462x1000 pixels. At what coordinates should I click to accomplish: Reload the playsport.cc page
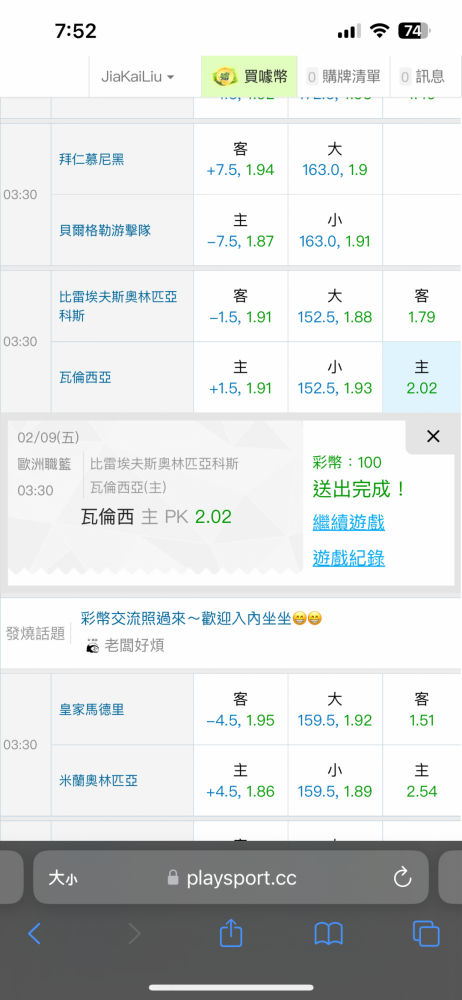(403, 878)
